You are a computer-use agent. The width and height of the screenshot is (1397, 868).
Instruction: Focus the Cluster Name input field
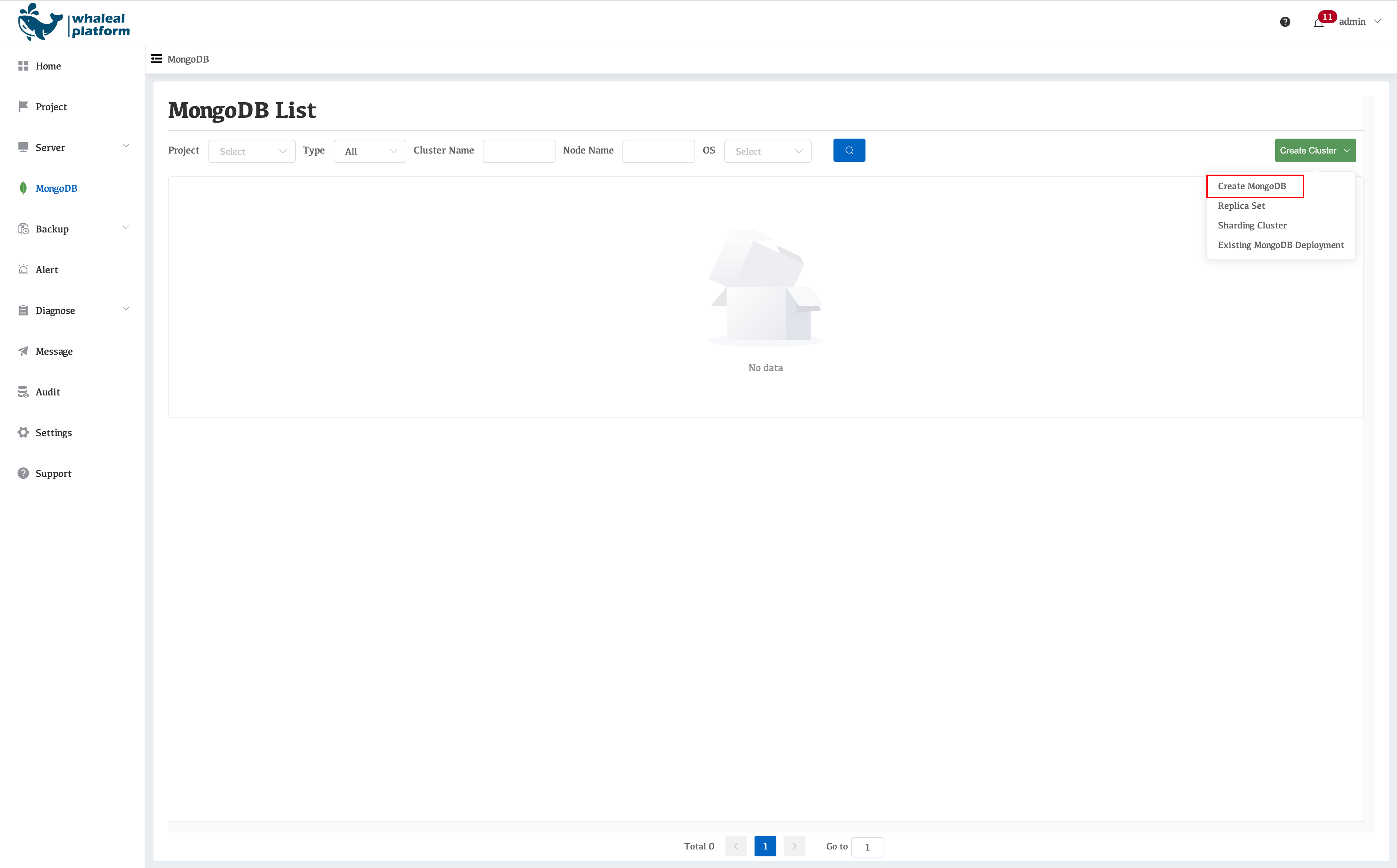[x=518, y=151]
